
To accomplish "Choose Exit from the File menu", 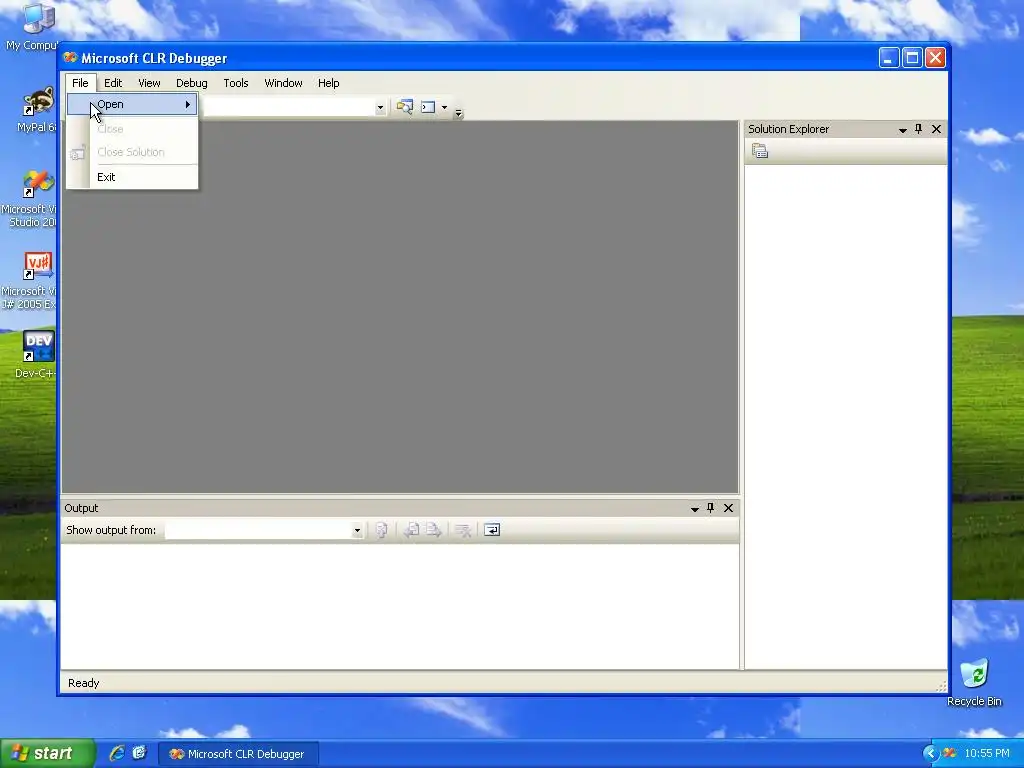I will [x=132, y=177].
